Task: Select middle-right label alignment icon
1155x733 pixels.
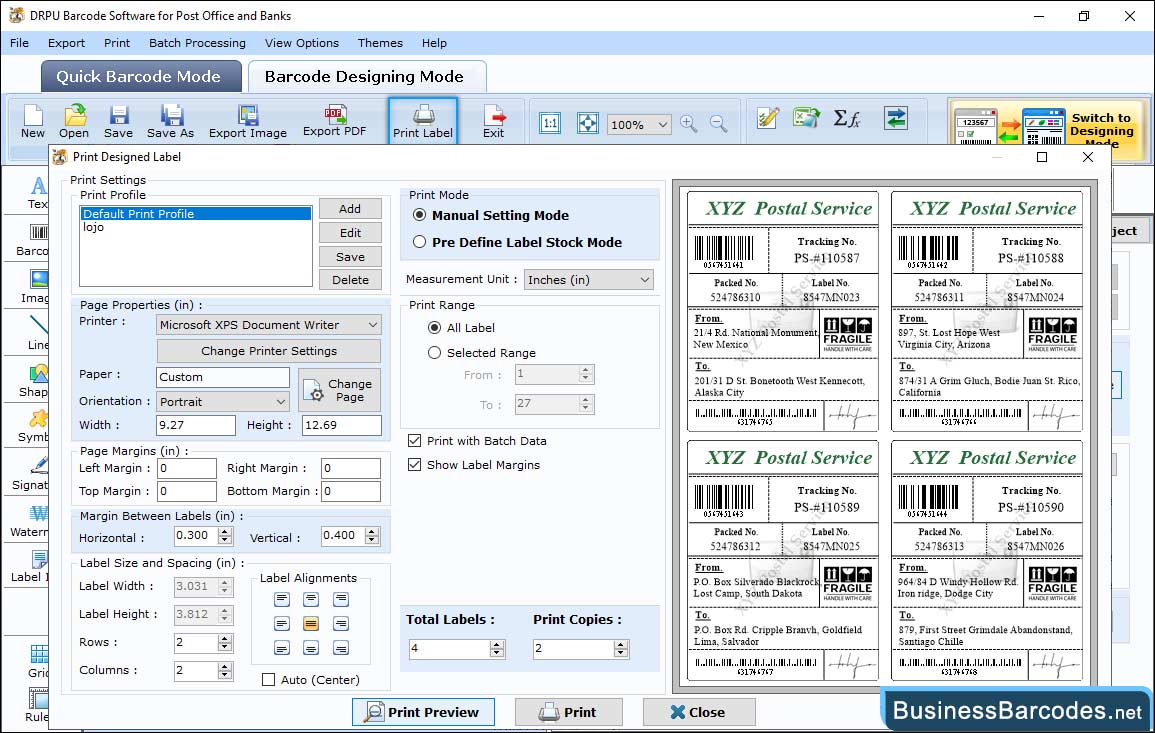Action: point(340,624)
